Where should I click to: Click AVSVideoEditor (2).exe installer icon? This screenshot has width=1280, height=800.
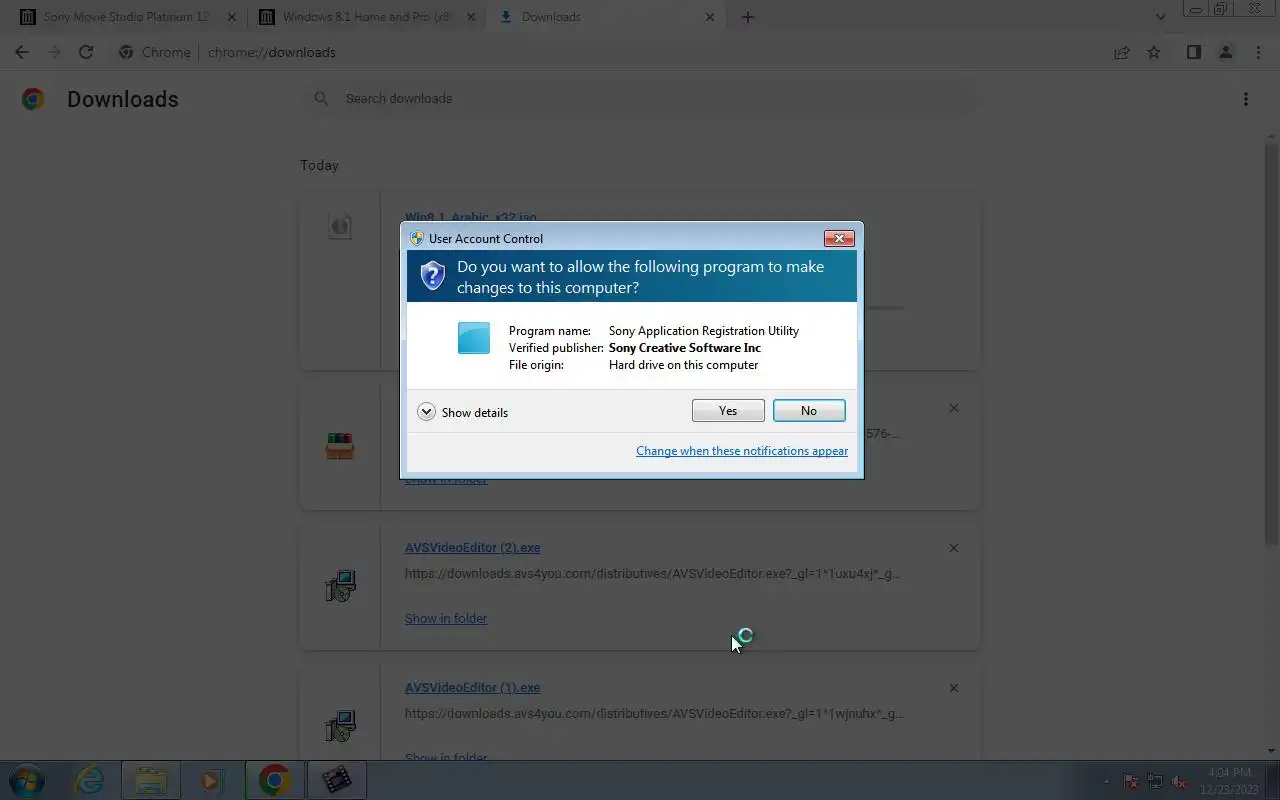pyautogui.click(x=340, y=586)
